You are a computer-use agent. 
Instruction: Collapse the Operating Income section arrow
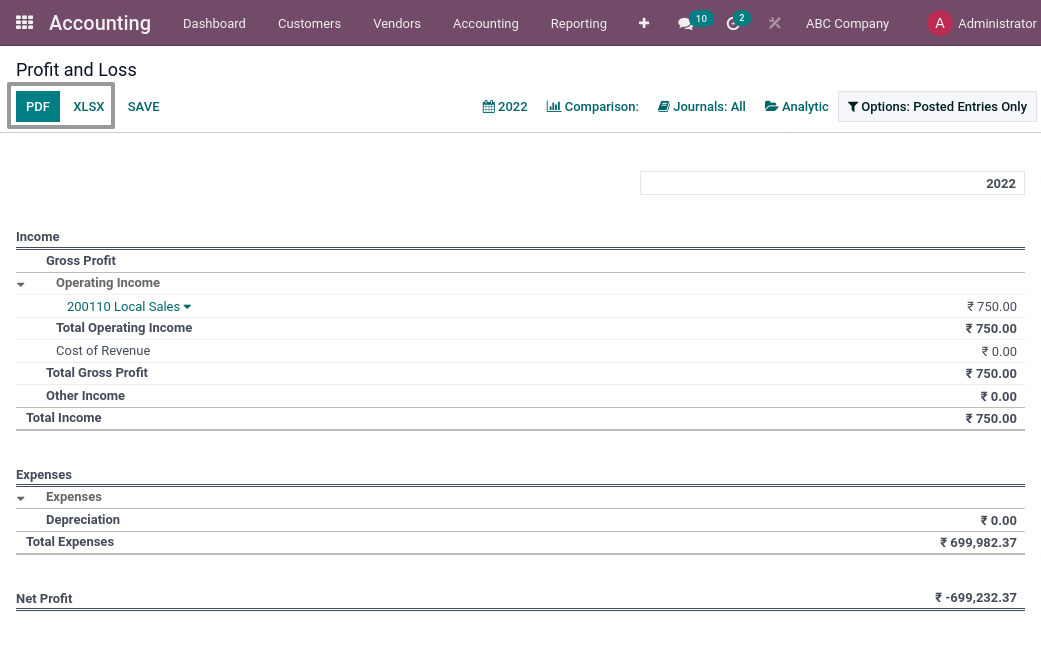coord(21,284)
